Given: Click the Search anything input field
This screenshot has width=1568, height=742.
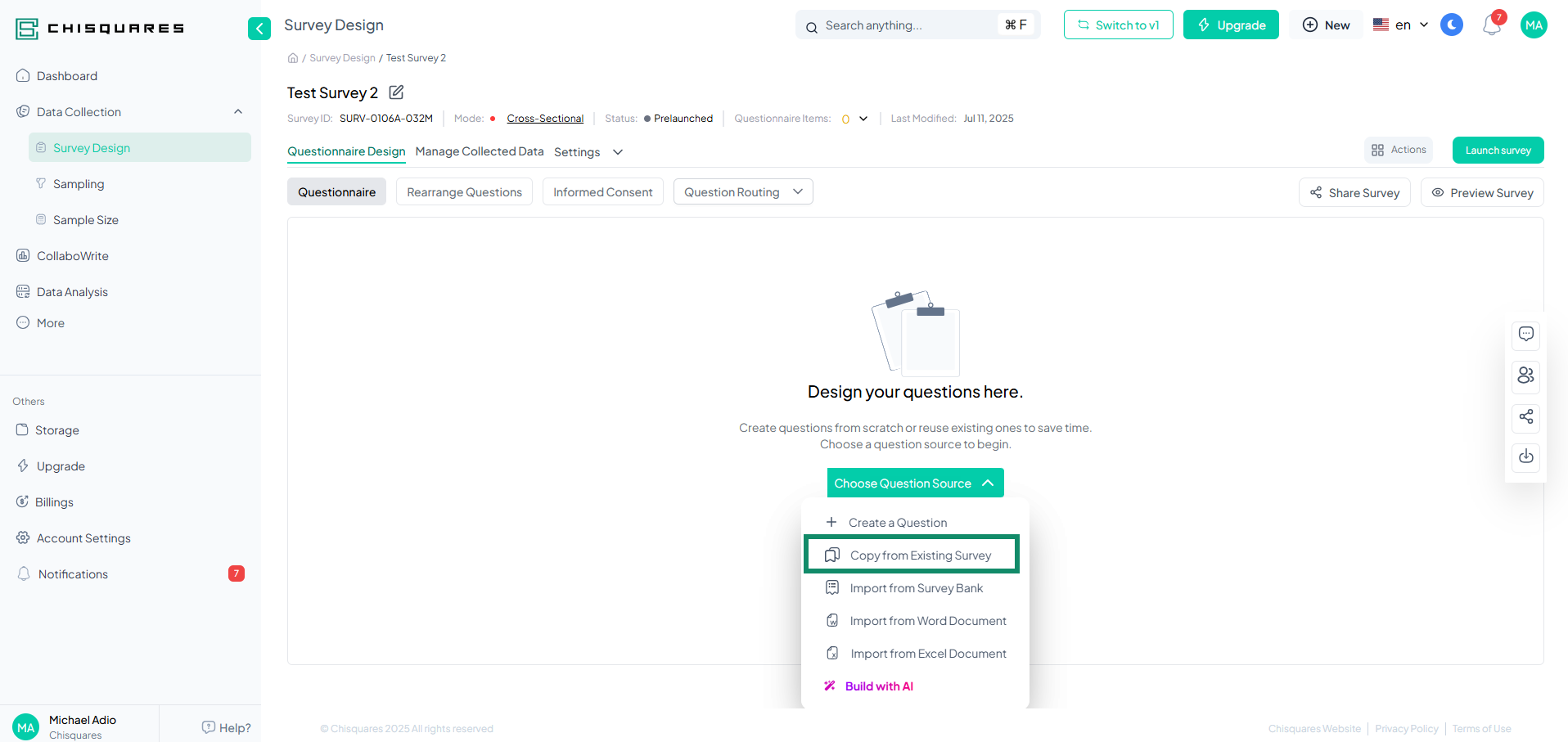Looking at the screenshot, I should point(908,25).
